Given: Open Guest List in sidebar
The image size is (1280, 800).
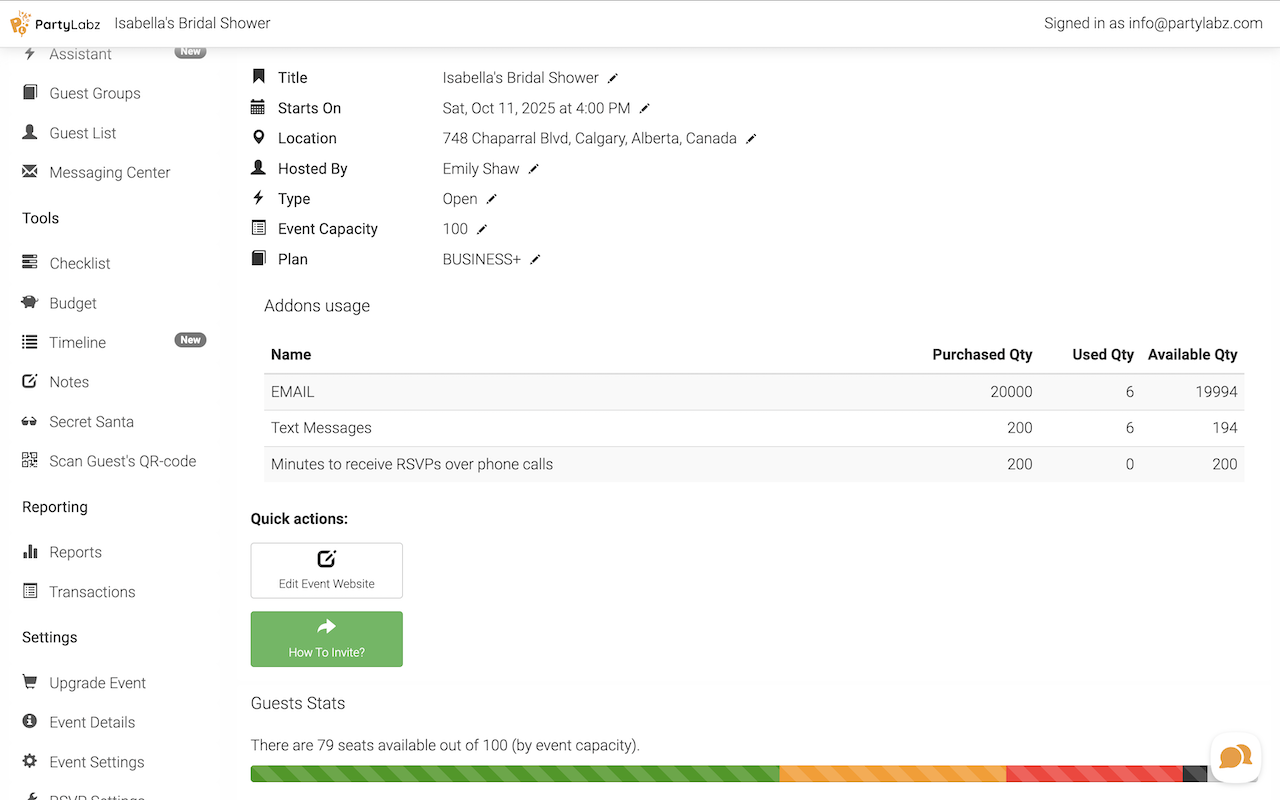Looking at the screenshot, I should tap(83, 133).
